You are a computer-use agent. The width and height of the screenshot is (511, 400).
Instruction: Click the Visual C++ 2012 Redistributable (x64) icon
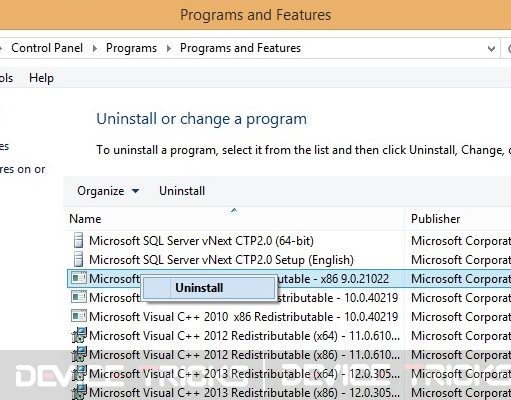[x=79, y=335]
